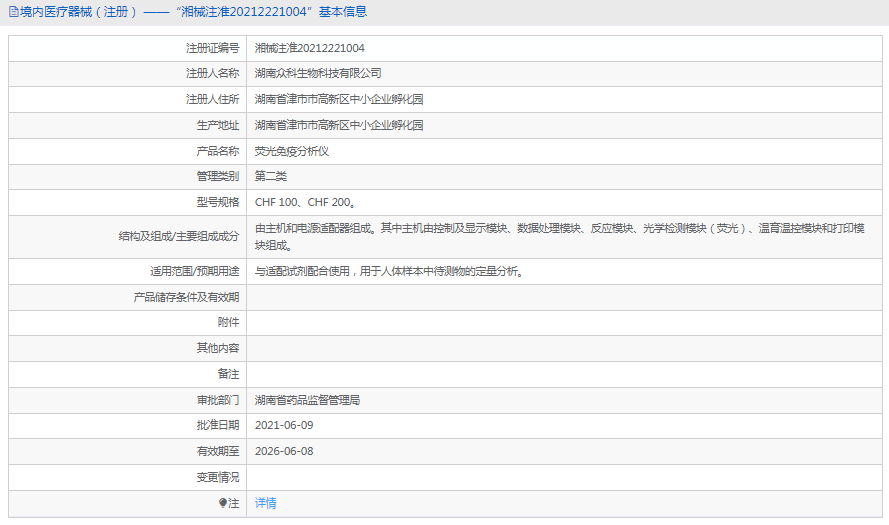Click the 注册人名称 label cell

(128, 74)
